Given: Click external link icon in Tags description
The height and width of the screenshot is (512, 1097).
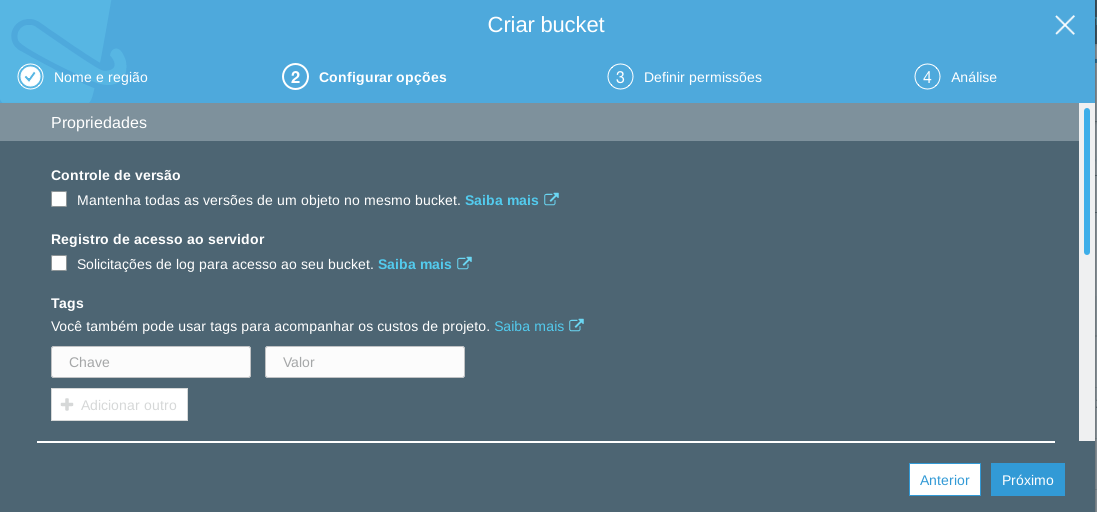Looking at the screenshot, I should click(576, 326).
